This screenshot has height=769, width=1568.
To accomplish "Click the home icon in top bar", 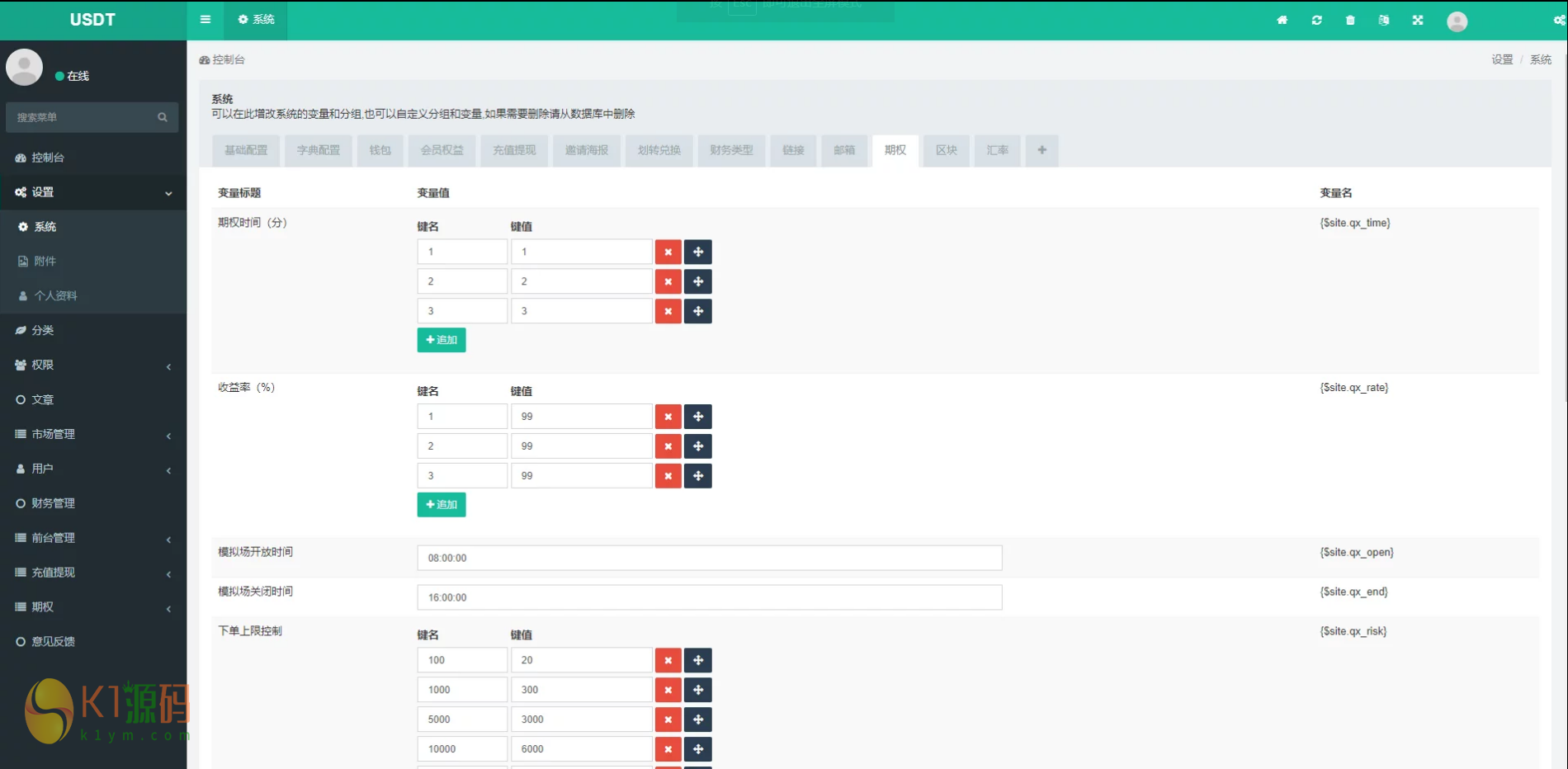I will pyautogui.click(x=1282, y=21).
